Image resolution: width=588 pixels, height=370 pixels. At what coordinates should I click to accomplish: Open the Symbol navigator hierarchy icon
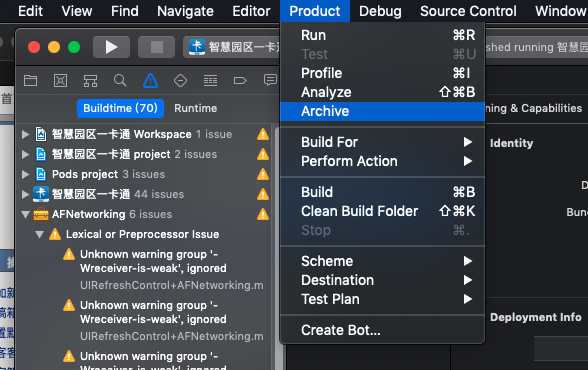[90, 80]
